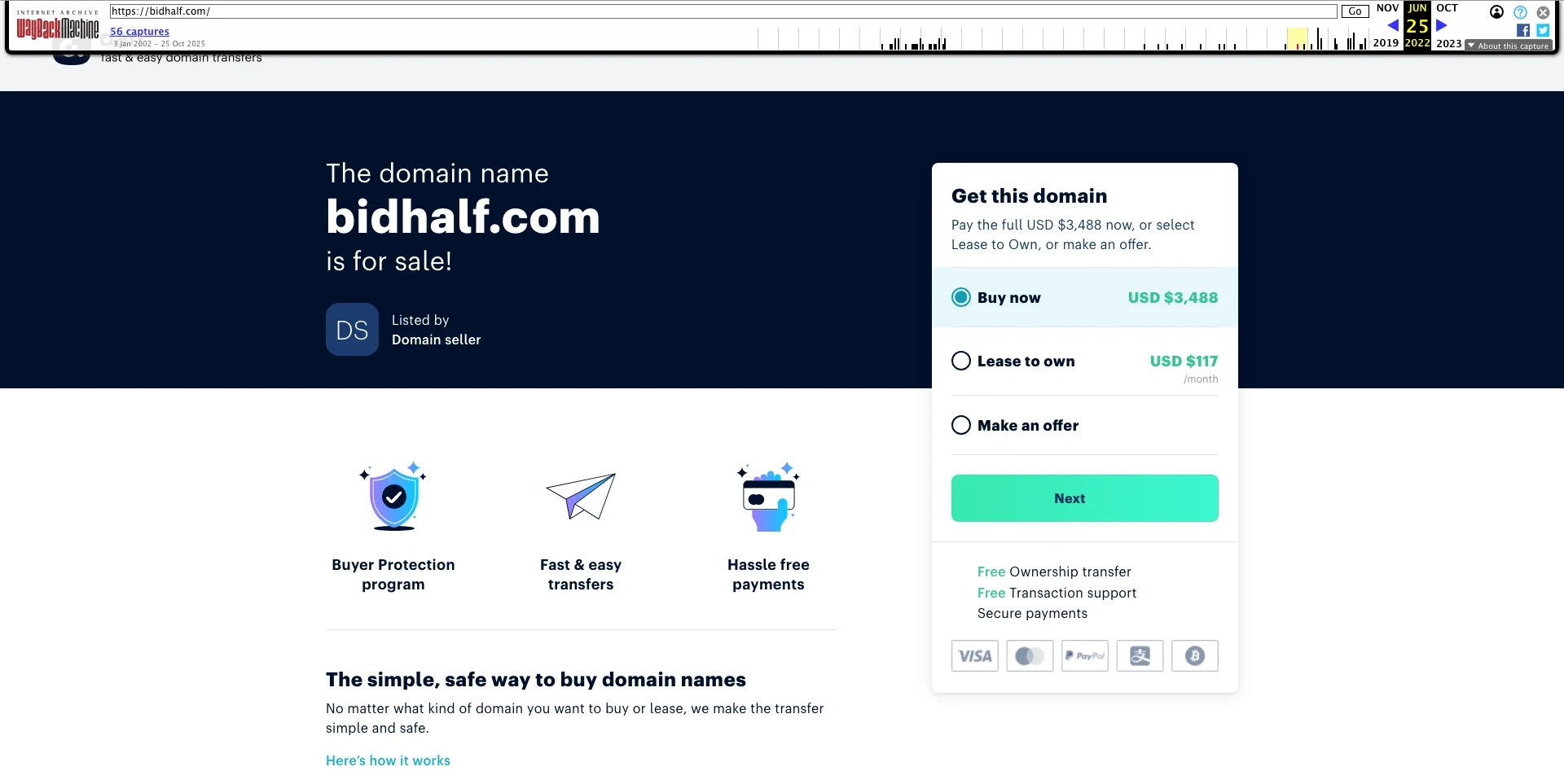1564x784 pixels.
Task: Click the Alipay payment icon
Action: (x=1140, y=655)
